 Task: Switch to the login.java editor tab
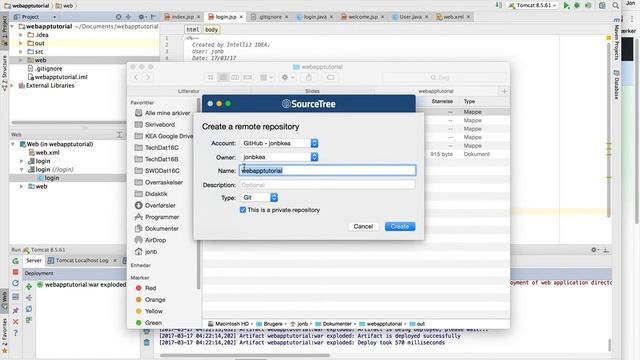pos(314,17)
